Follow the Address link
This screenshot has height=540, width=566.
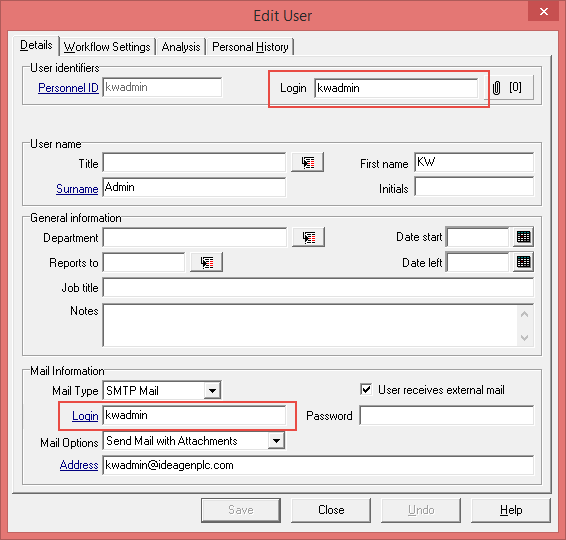click(x=79, y=465)
